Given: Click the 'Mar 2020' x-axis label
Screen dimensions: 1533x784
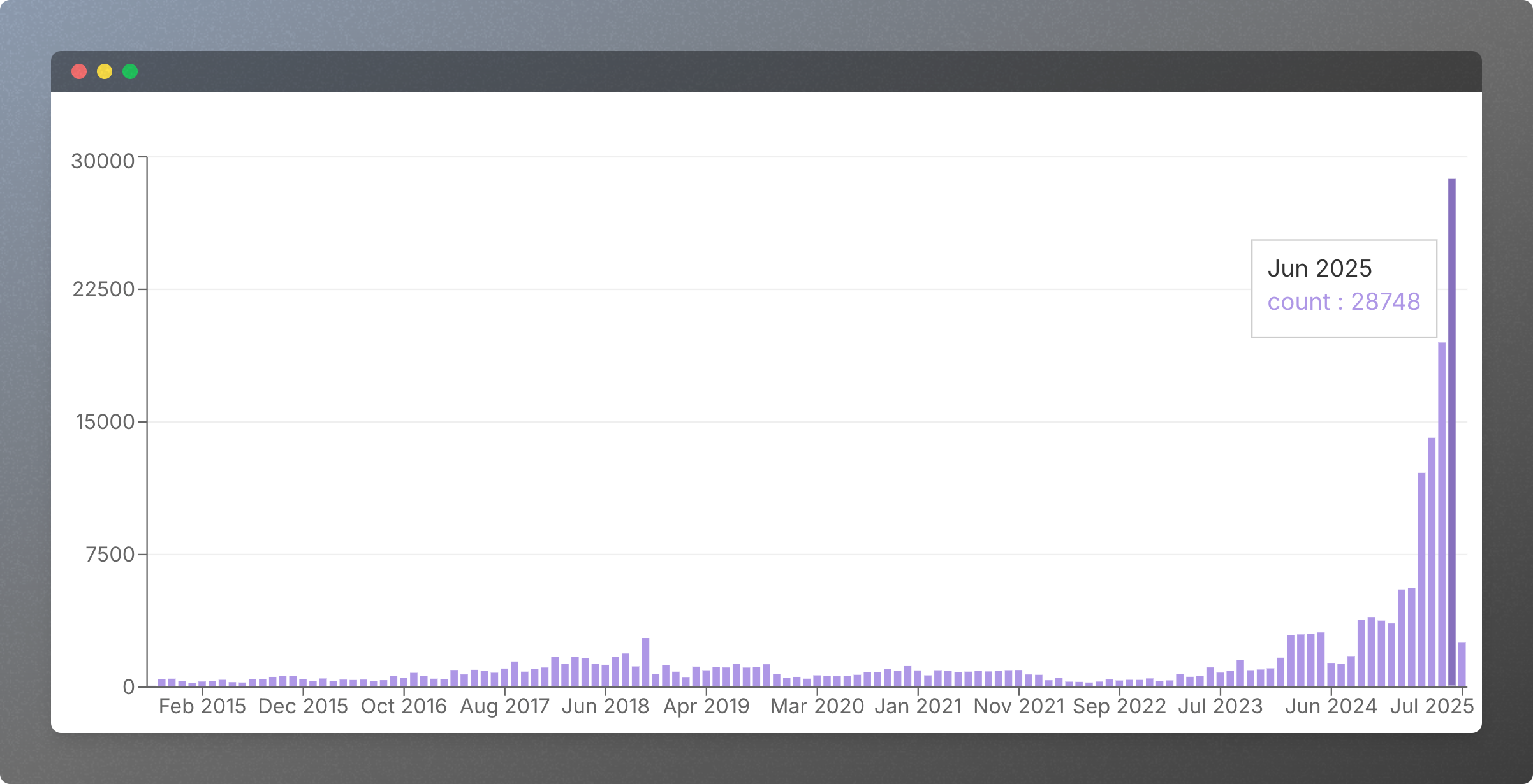Looking at the screenshot, I should point(817,706).
